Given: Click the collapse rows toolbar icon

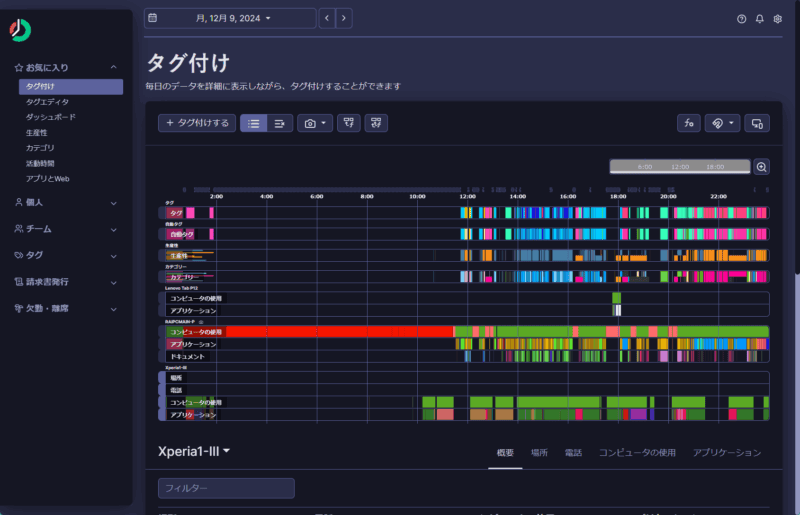Looking at the screenshot, I should pos(376,123).
